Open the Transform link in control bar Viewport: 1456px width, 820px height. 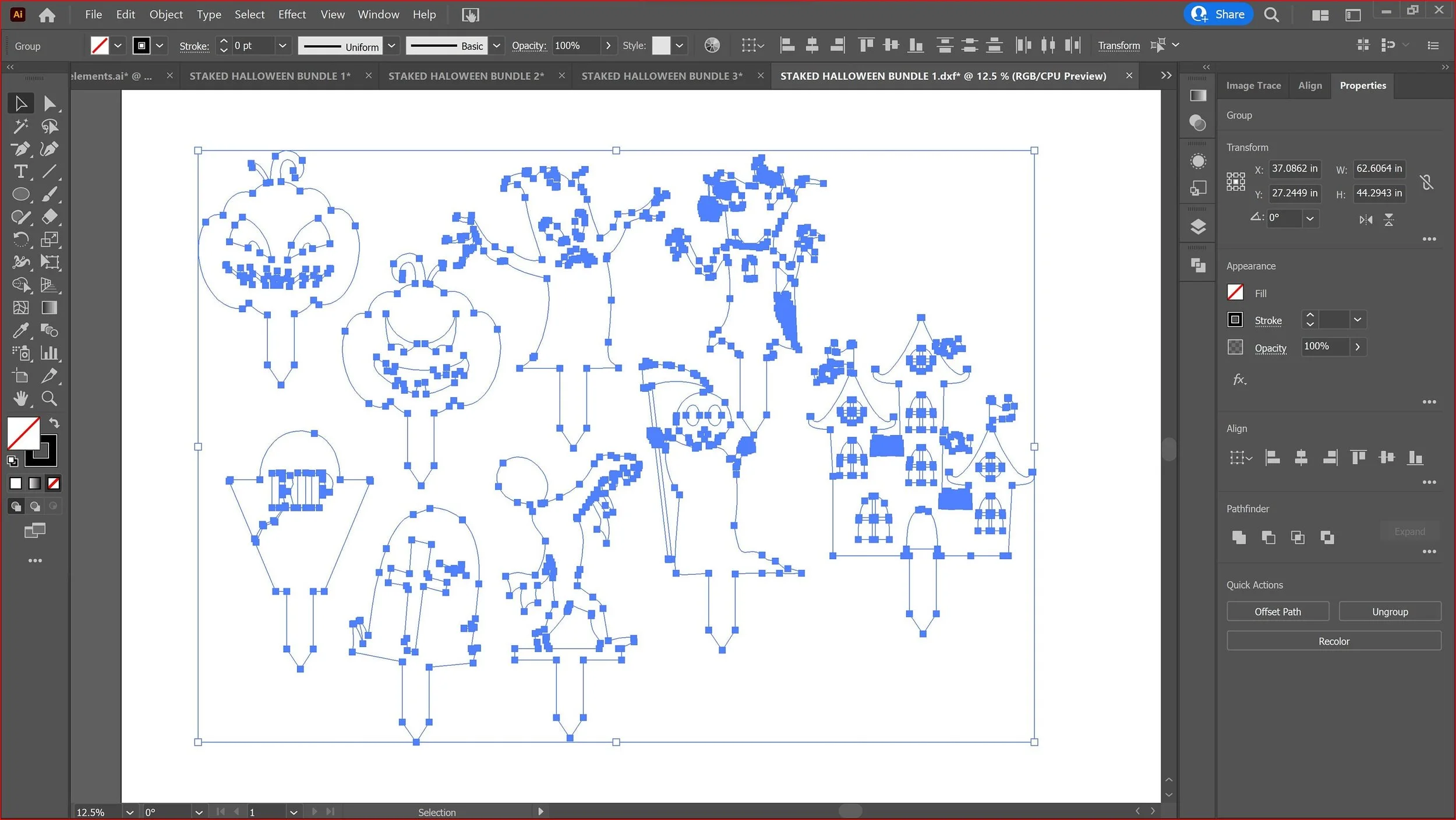pyautogui.click(x=1119, y=45)
